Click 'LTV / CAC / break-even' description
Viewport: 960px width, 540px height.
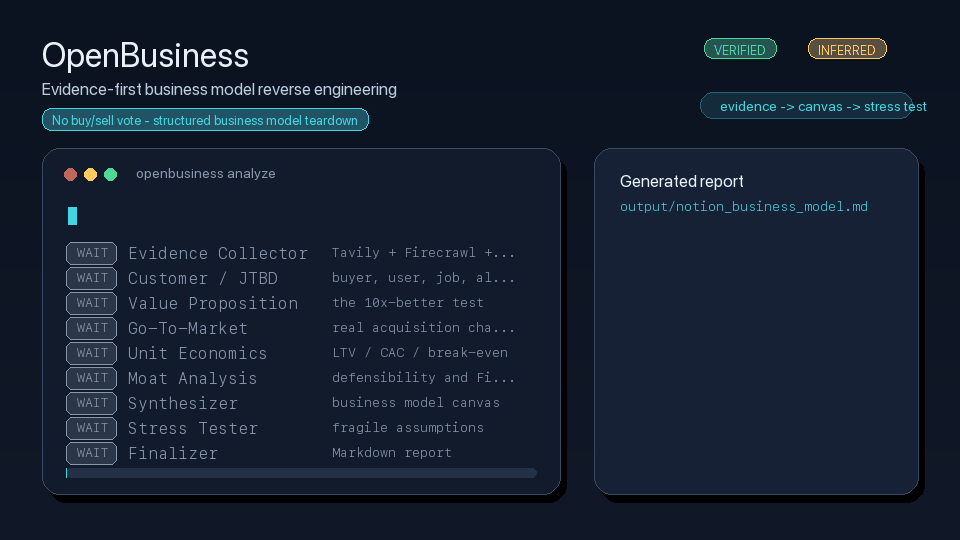[x=420, y=353]
